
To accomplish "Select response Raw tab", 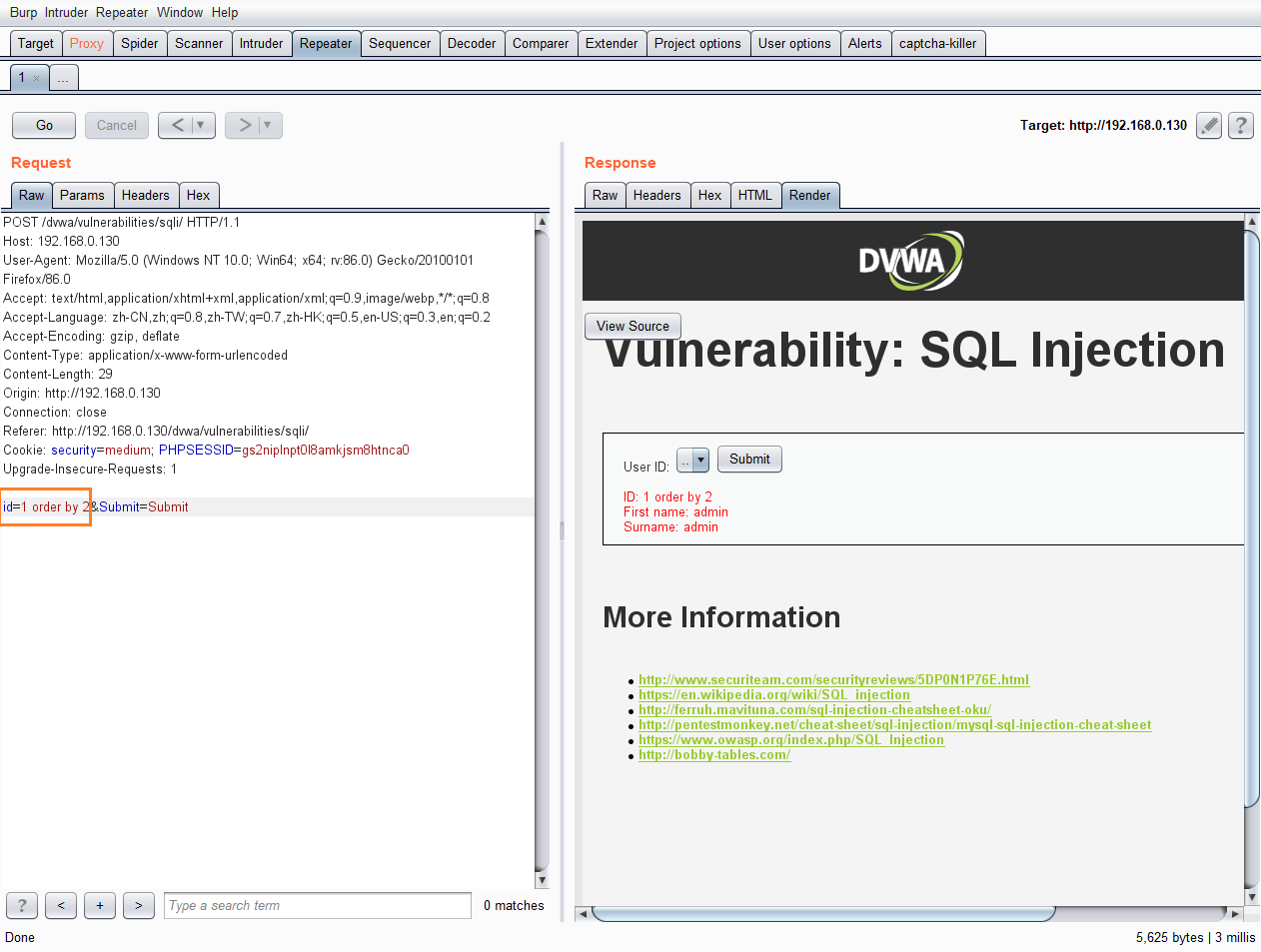I will point(606,195).
